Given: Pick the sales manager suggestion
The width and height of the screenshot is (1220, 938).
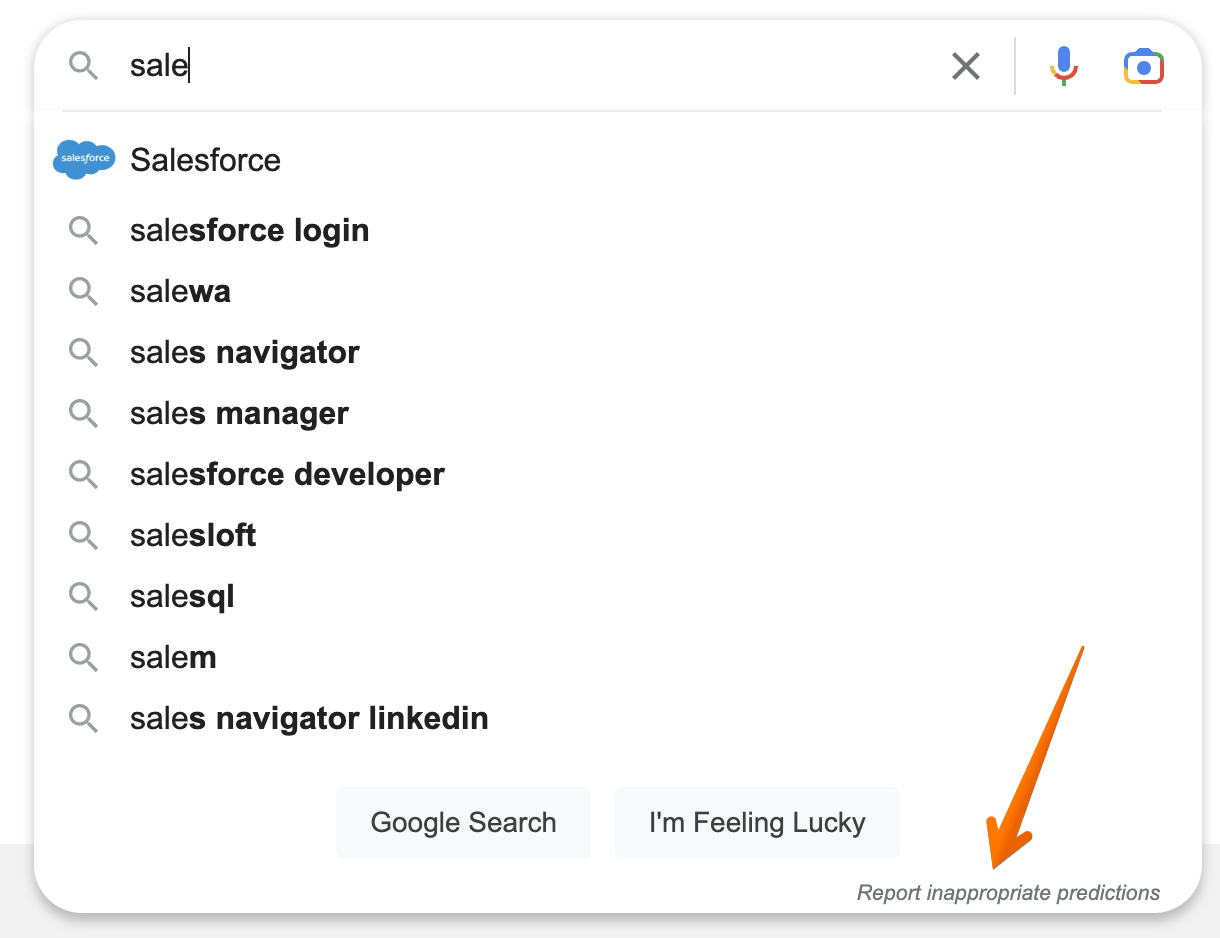Looking at the screenshot, I should coord(238,413).
